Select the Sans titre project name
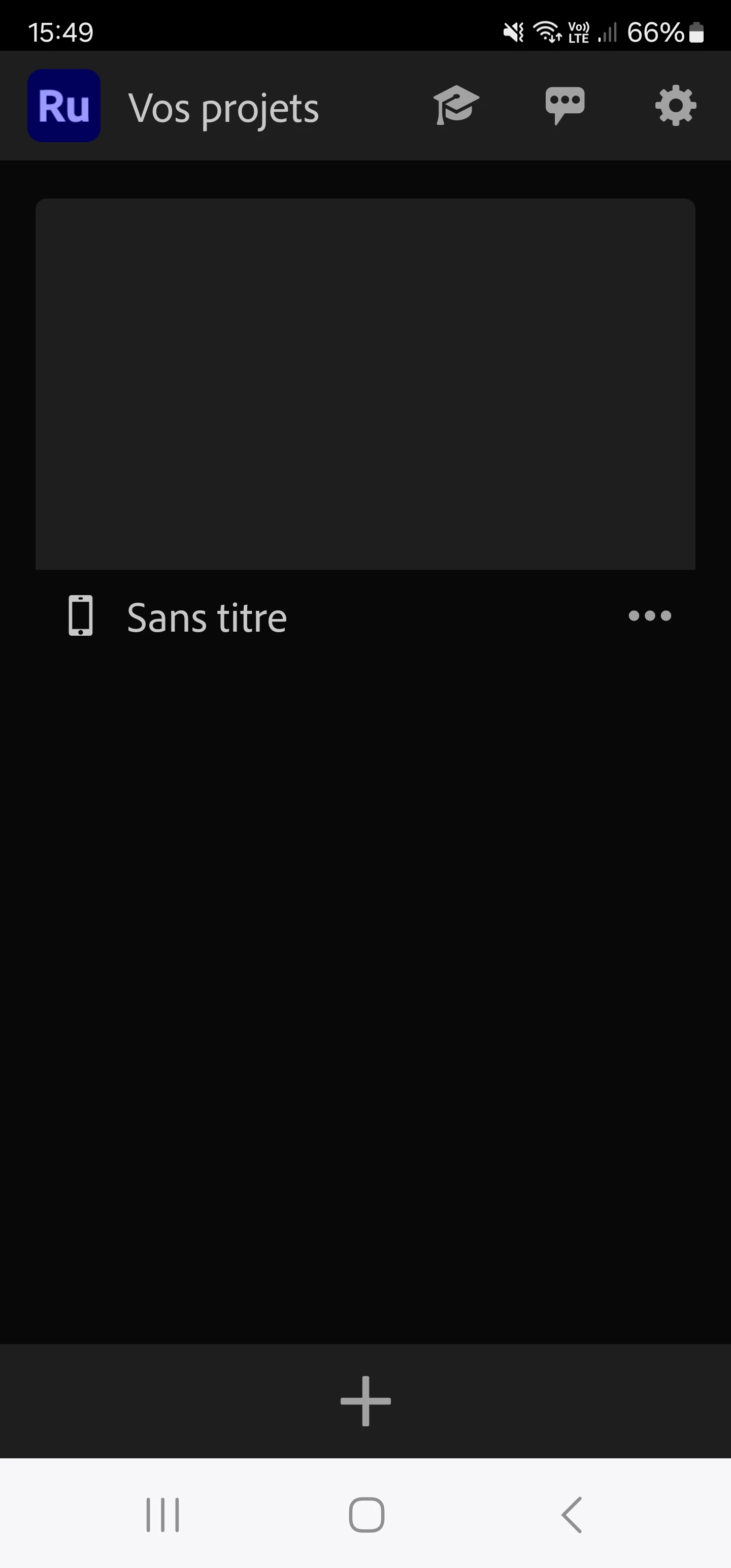This screenshot has height=1568, width=731. pyautogui.click(x=207, y=618)
